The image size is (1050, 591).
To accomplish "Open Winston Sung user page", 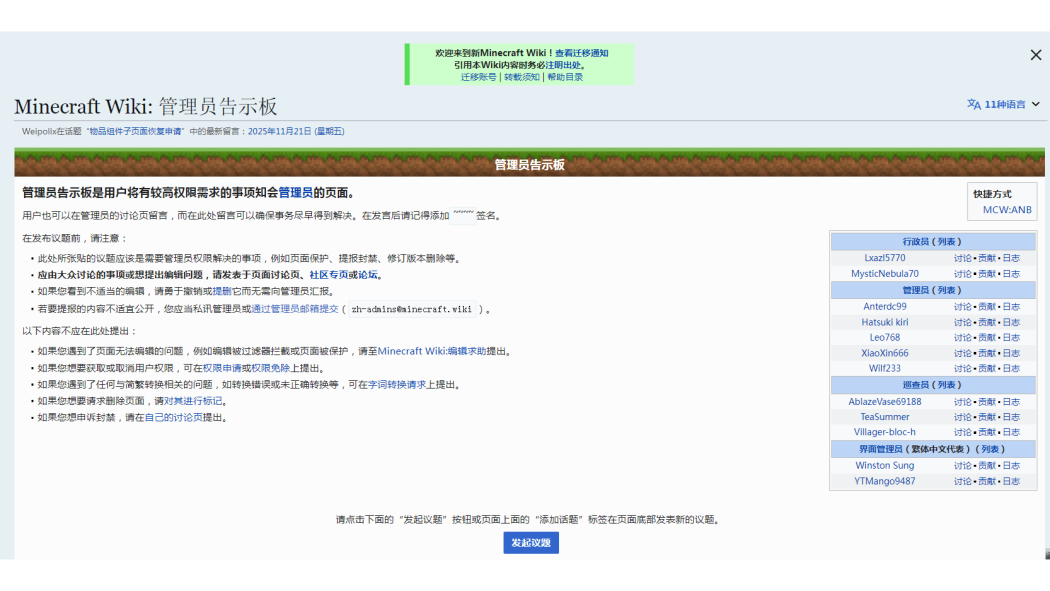I will coord(885,466).
